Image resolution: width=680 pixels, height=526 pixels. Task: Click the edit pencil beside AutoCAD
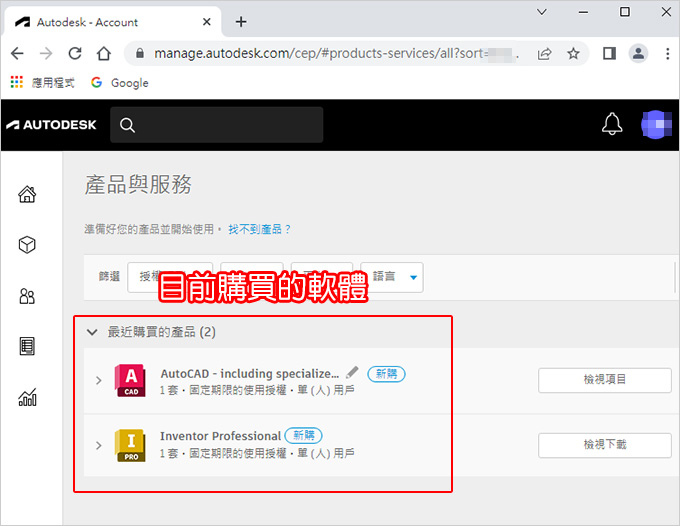[352, 372]
